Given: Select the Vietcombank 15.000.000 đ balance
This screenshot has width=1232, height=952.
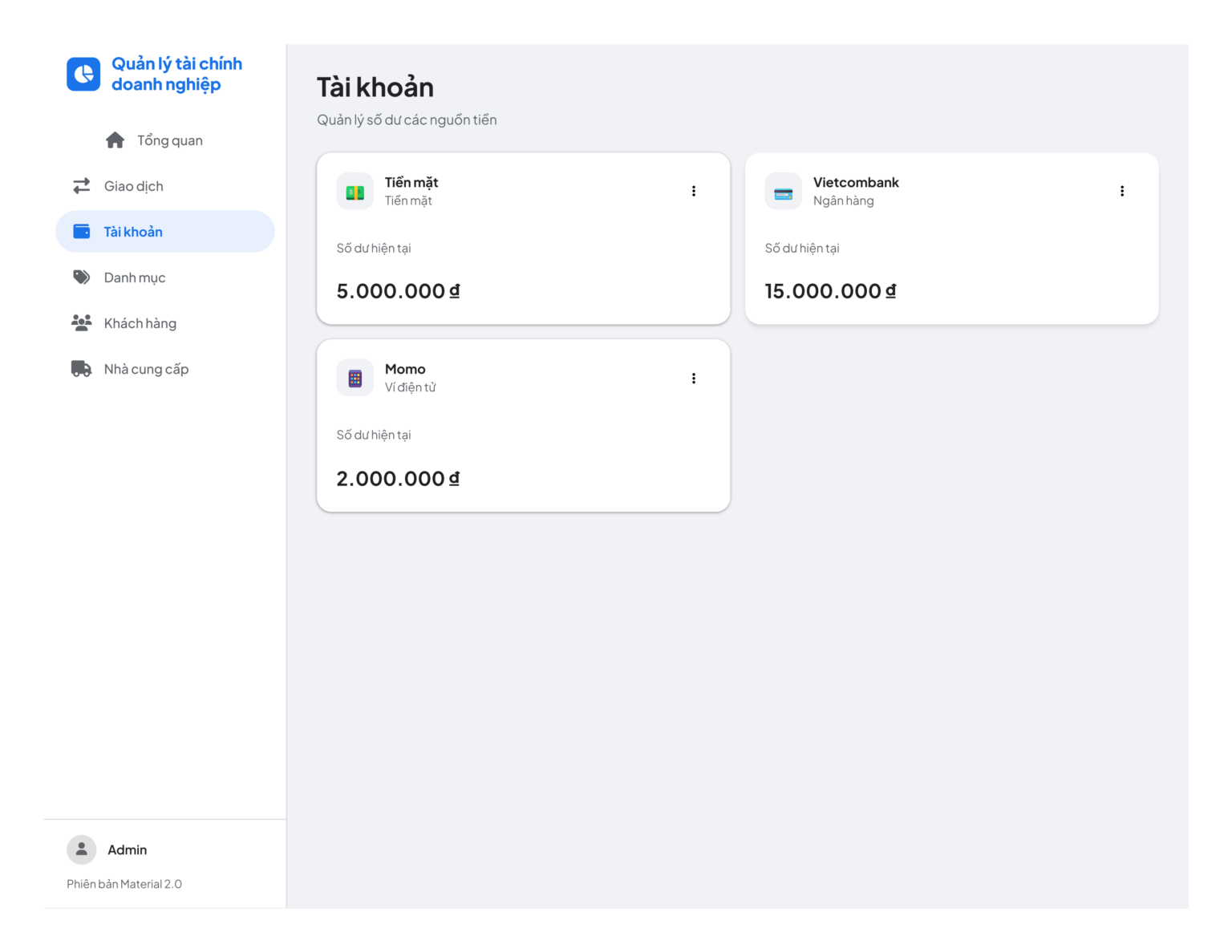Looking at the screenshot, I should [830, 291].
